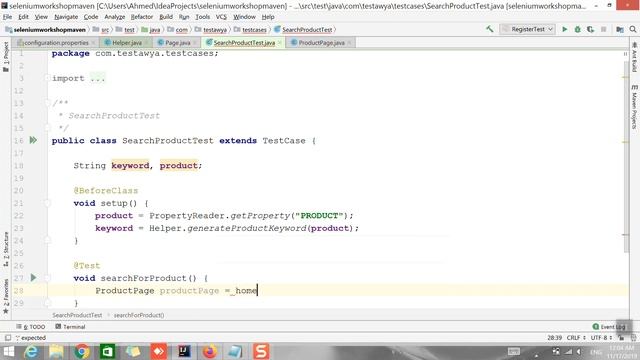Image resolution: width=640 pixels, height=360 pixels.
Task: Click the cursor position 28:39 indicator
Action: (554, 338)
